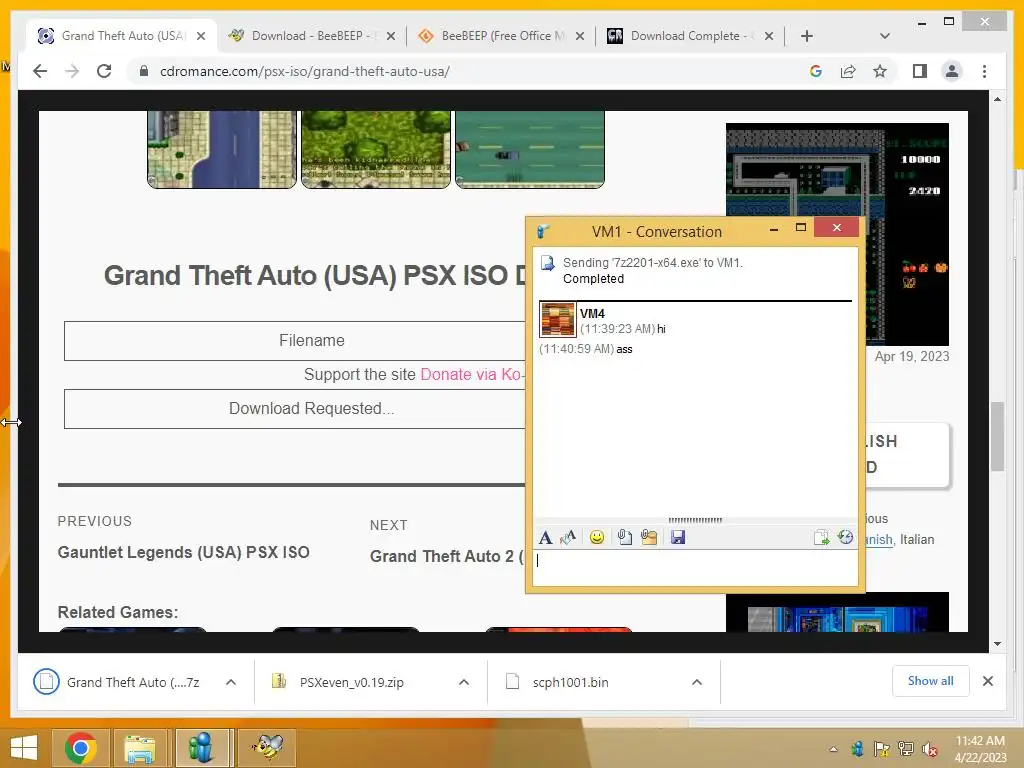
Task: Expand options for Grand Theft Auto .7z download
Action: point(231,682)
